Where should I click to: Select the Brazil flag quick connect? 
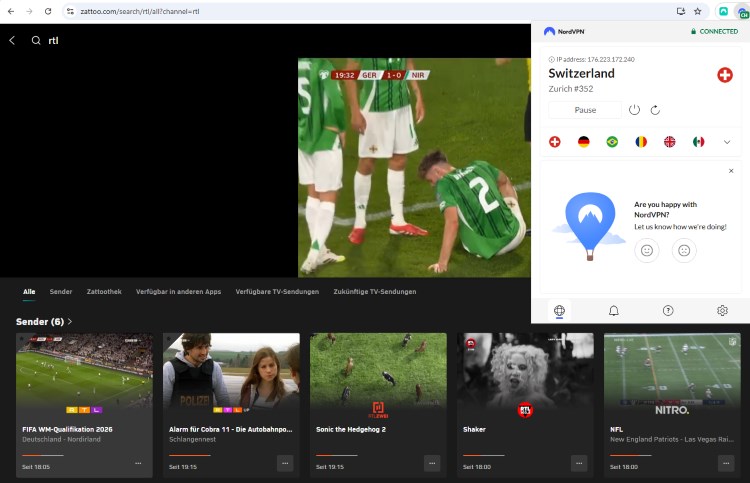pos(612,142)
